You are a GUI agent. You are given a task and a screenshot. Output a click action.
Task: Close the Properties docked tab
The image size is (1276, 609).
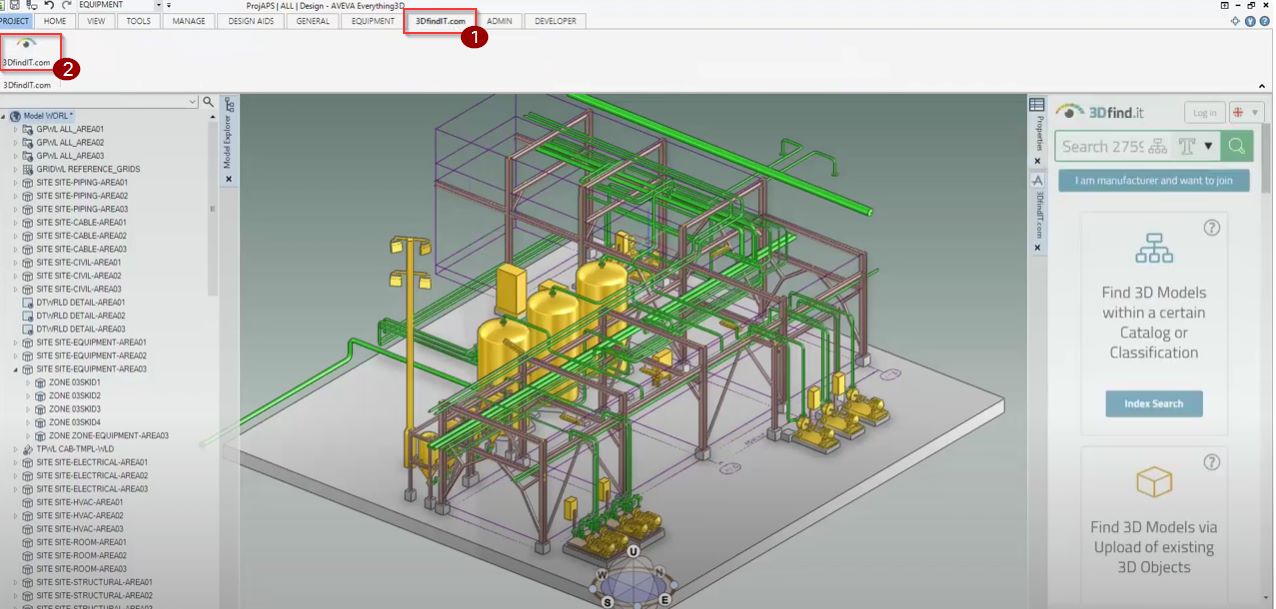coord(1037,160)
